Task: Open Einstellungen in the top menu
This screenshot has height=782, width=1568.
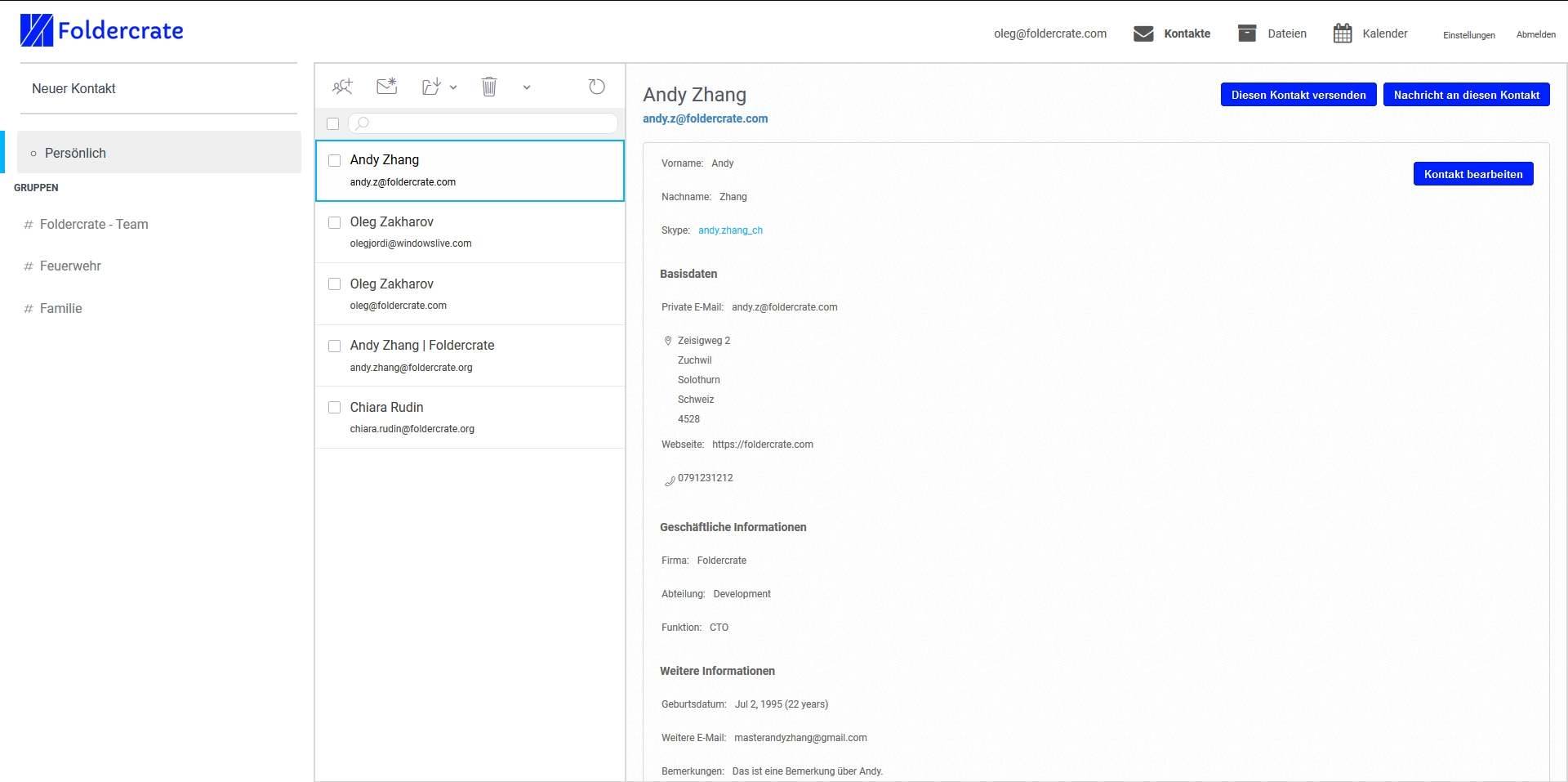Action: pos(1468,35)
